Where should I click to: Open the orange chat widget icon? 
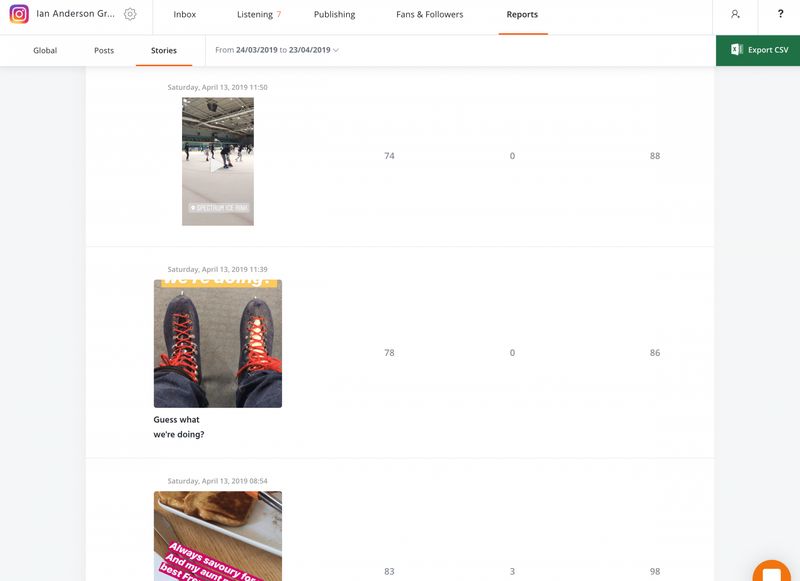tap(771, 571)
